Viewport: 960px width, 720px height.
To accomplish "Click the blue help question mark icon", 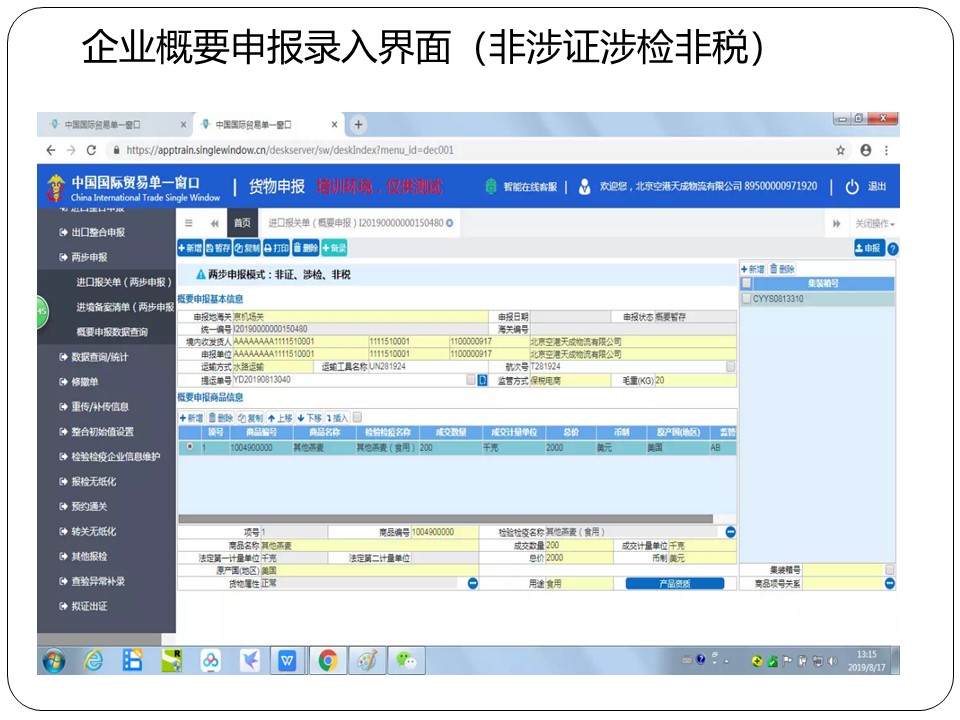I will [x=892, y=248].
